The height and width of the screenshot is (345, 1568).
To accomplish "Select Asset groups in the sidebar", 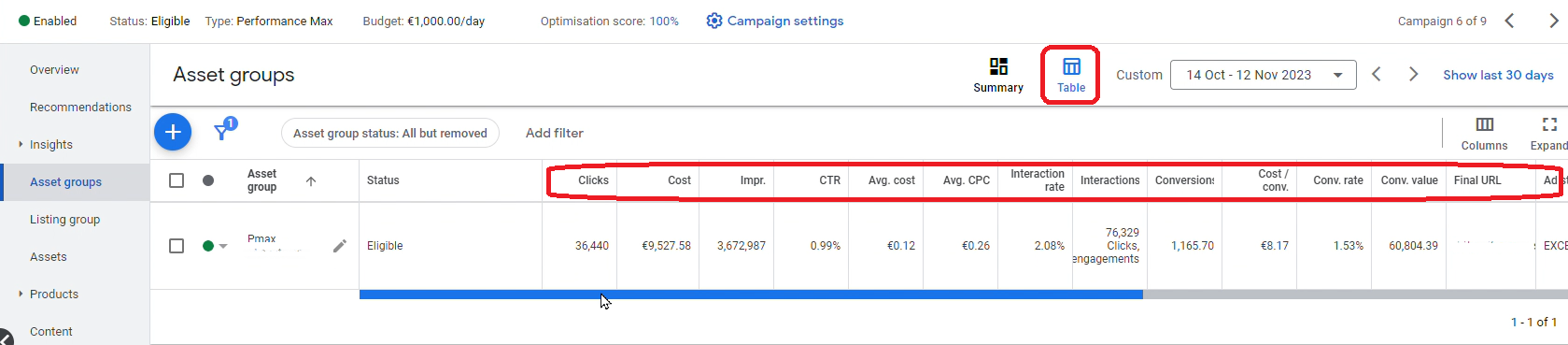I will click(x=65, y=181).
